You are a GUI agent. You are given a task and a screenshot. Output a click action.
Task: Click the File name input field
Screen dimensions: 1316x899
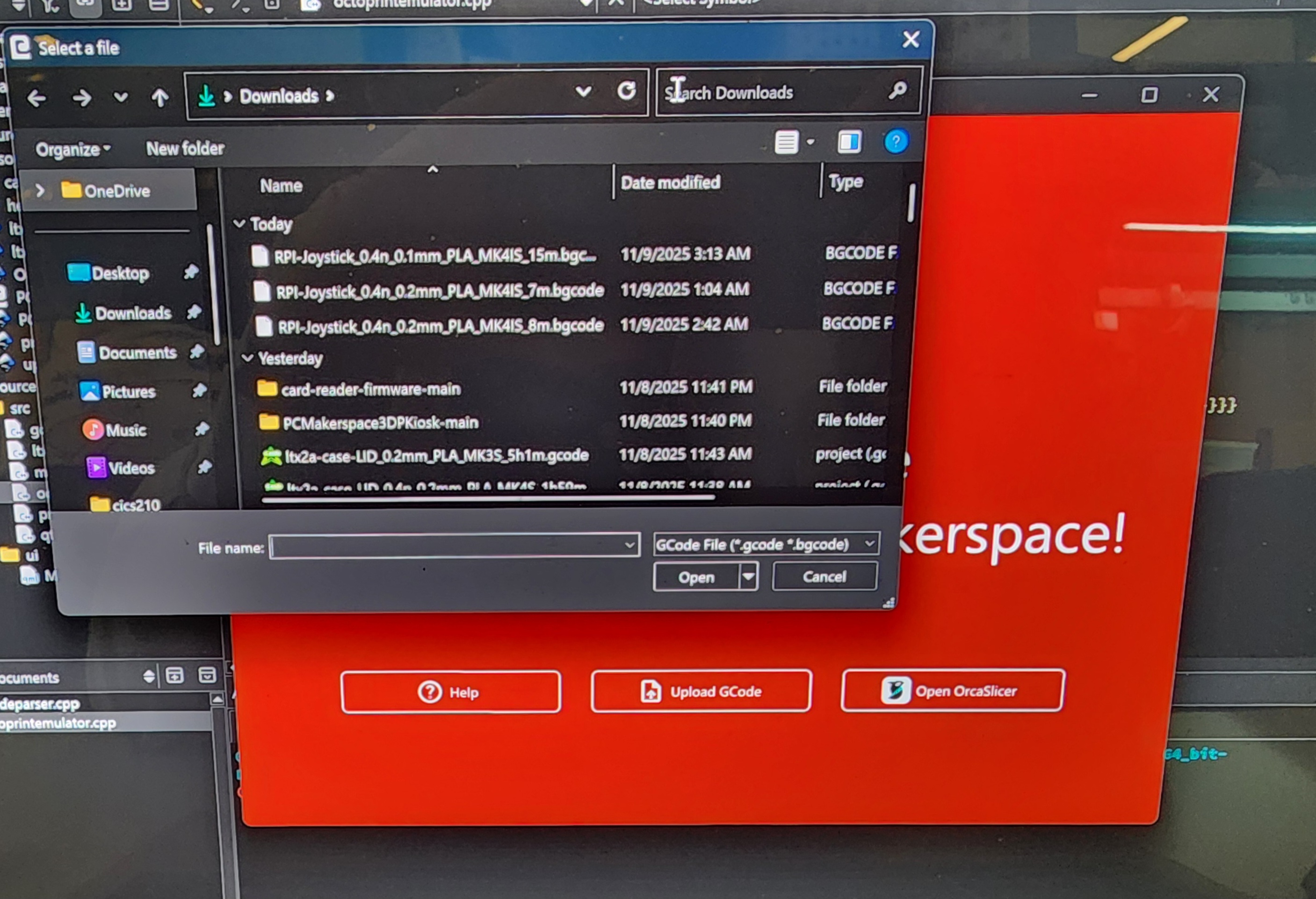(x=448, y=547)
